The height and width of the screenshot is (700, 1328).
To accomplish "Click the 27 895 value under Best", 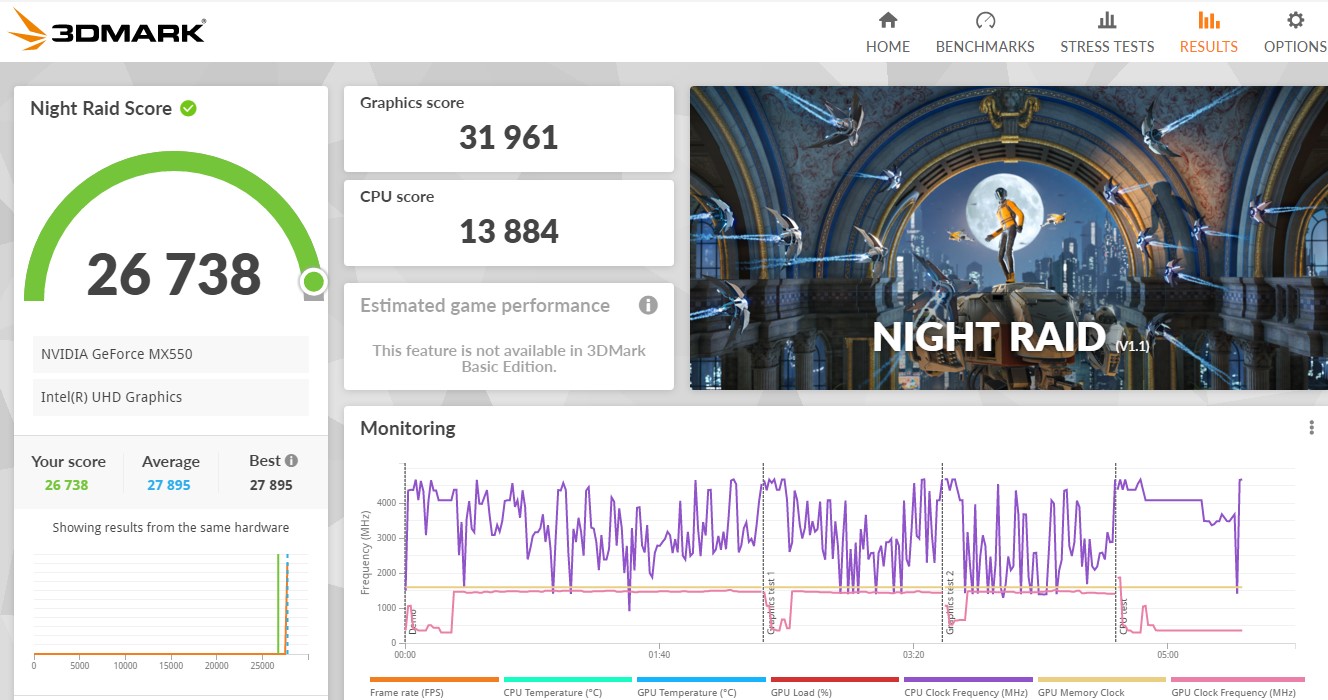I will coord(271,485).
